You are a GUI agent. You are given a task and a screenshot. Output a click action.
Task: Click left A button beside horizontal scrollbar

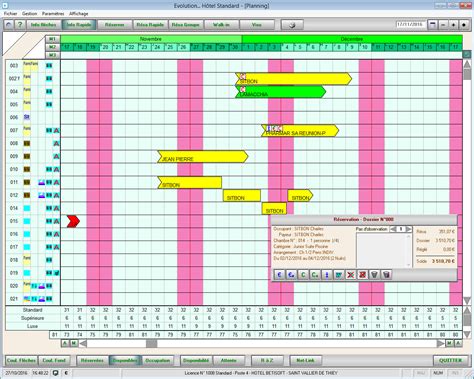pyautogui.click(x=65, y=343)
